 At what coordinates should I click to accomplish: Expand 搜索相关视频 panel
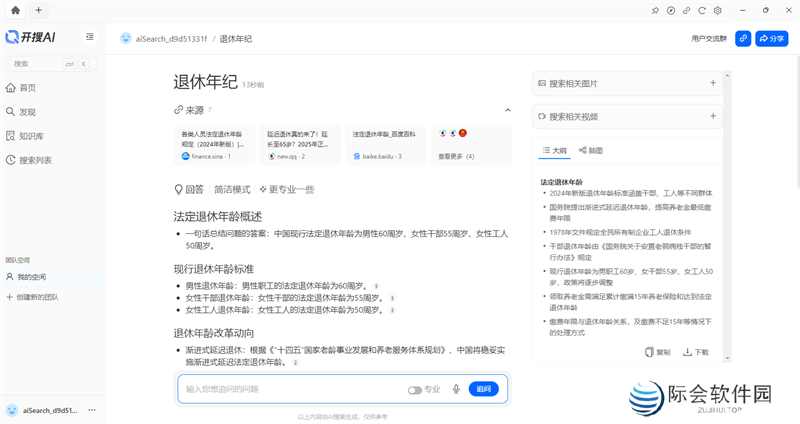(x=712, y=116)
